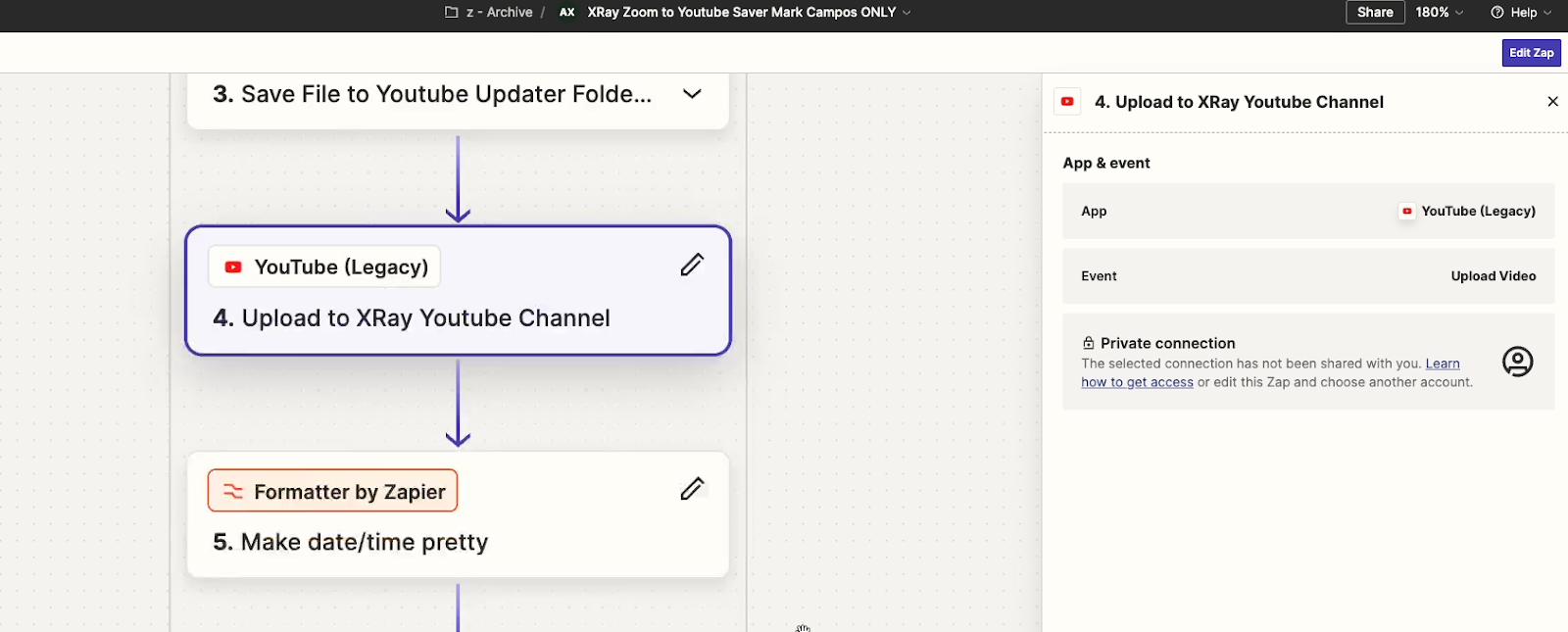Click the lock icon beside Private connection

click(1088, 343)
